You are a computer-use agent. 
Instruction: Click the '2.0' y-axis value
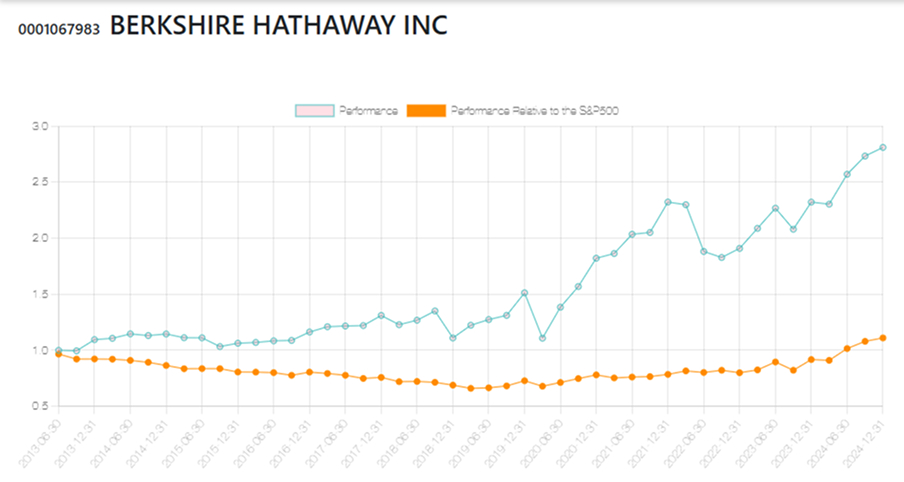pos(40,238)
